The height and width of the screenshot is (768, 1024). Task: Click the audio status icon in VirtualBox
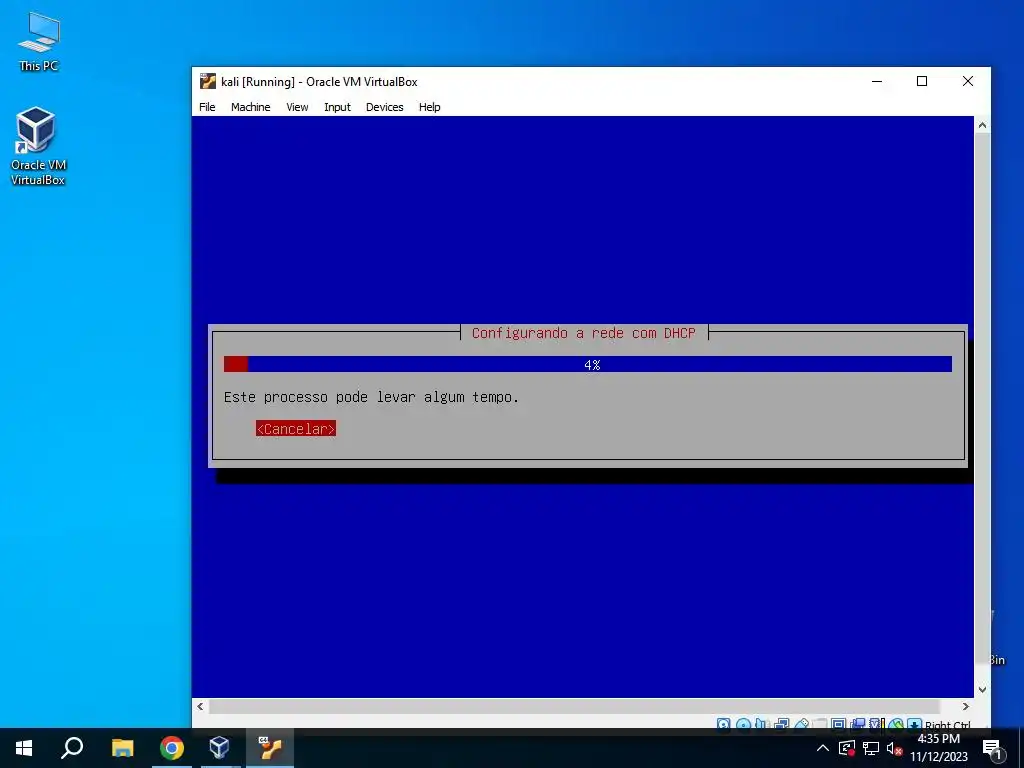[761, 724]
